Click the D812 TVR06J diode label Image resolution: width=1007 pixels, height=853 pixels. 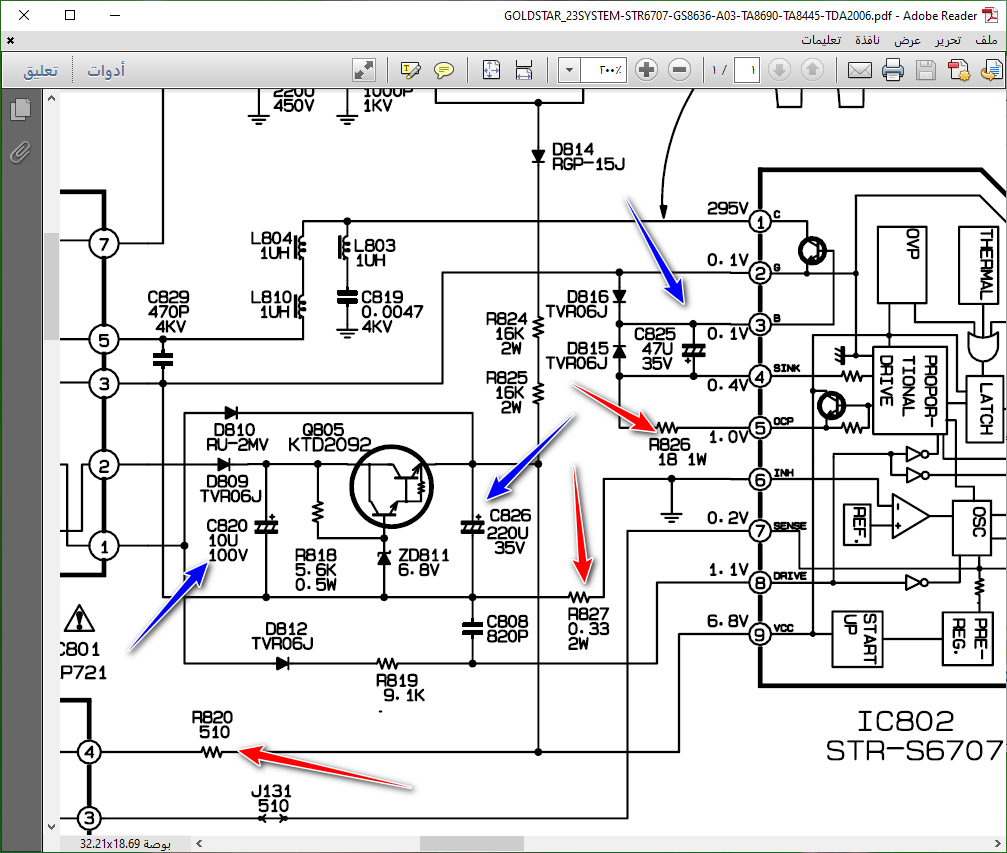[282, 636]
